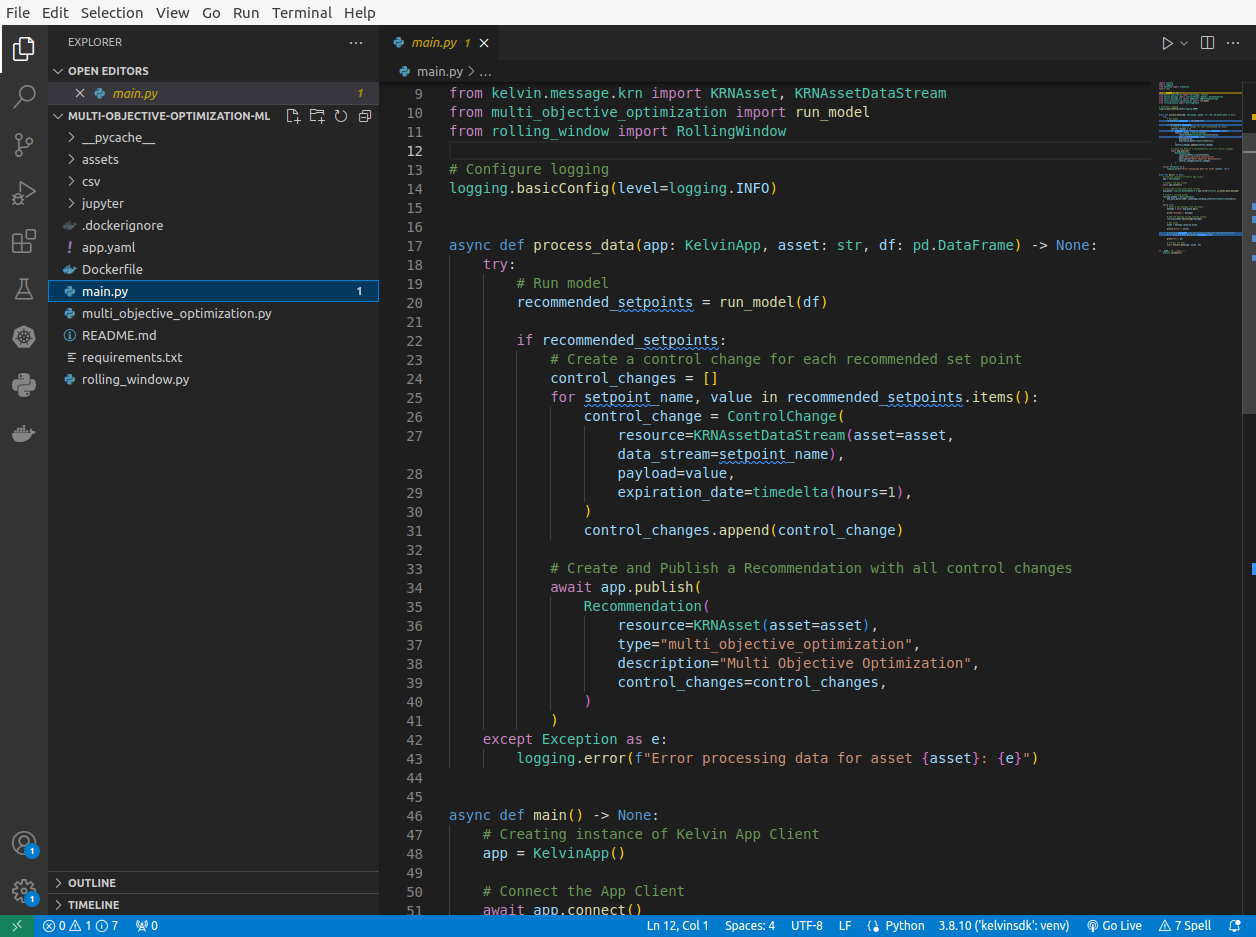Open the Testing flask view
The image size is (1256, 937).
pos(24,289)
